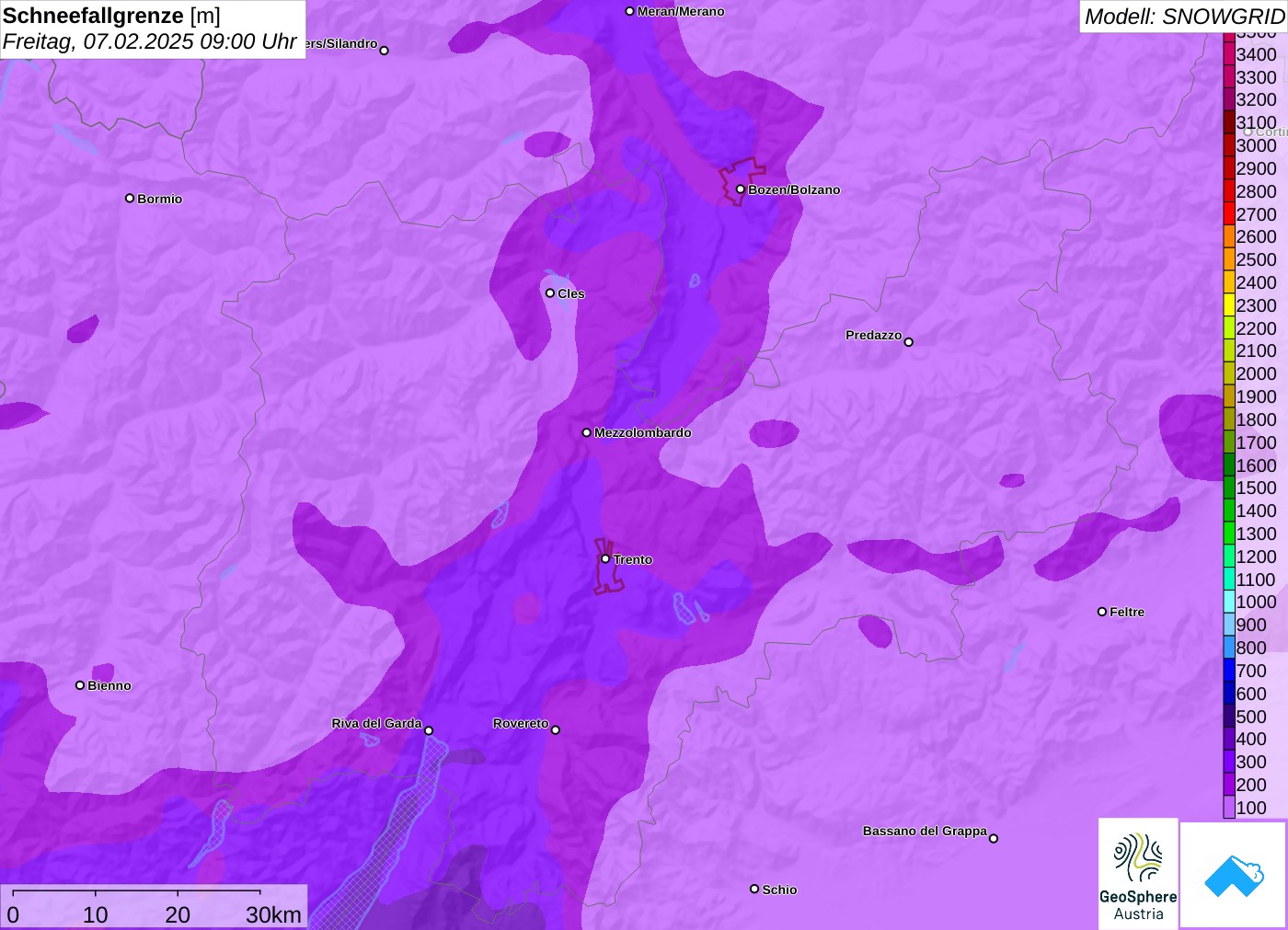Viewport: 1288px width, 930px height.
Task: Choose the 2000 m olive legend swatch
Action: pyautogui.click(x=1229, y=373)
